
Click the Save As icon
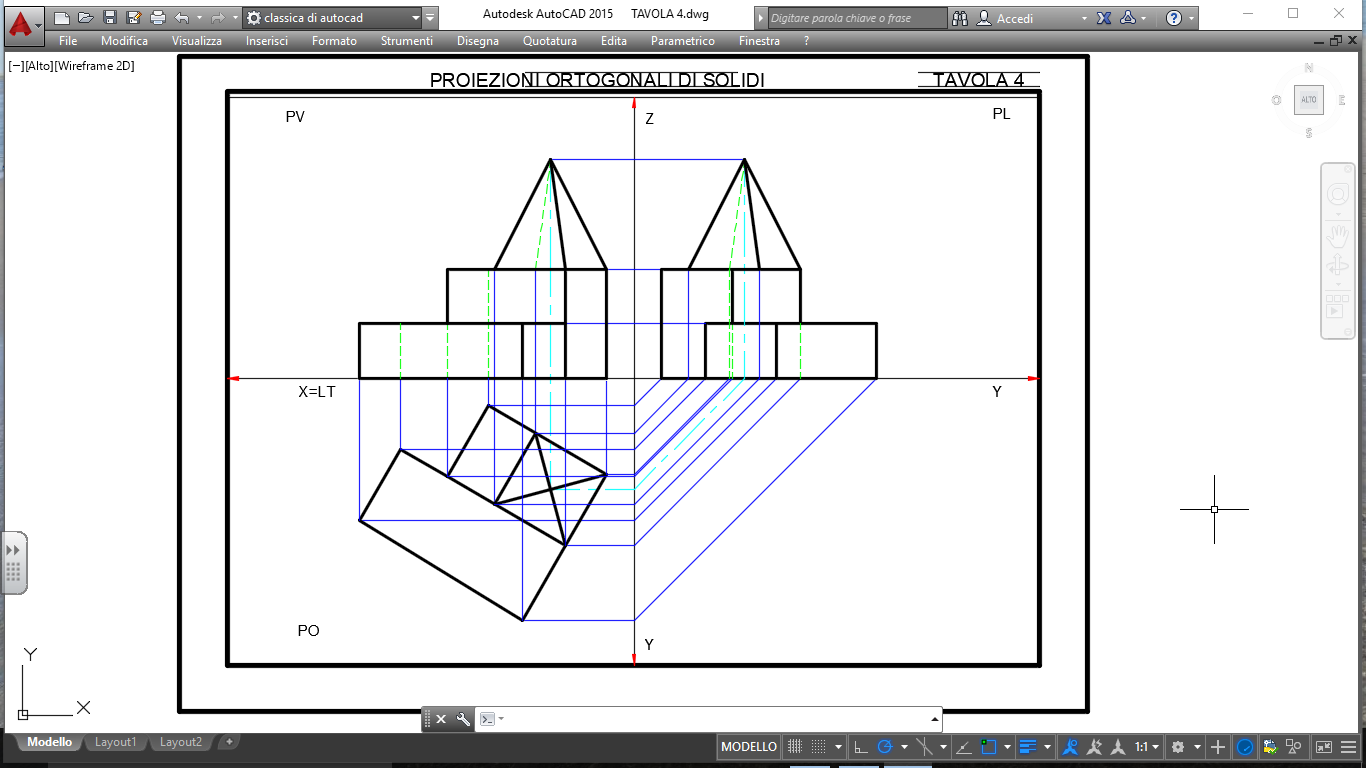coord(134,18)
